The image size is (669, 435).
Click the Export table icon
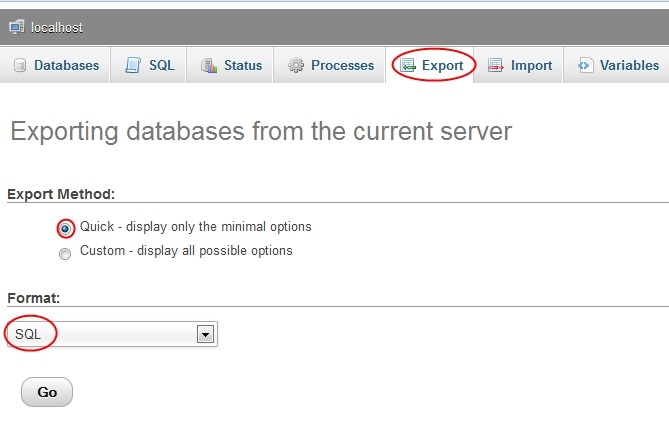click(407, 65)
